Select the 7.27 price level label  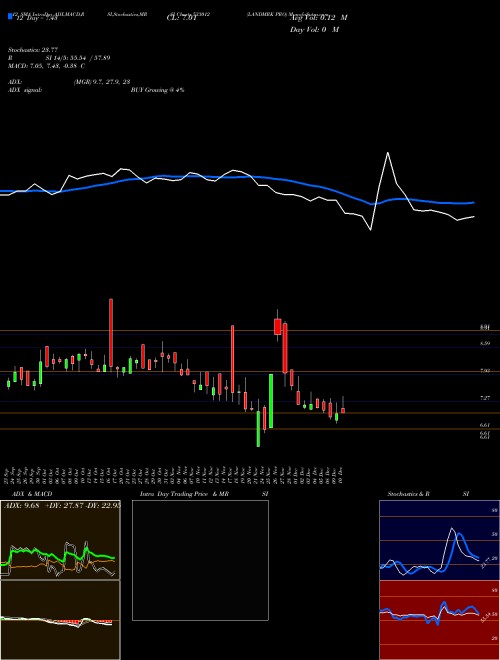(485, 398)
